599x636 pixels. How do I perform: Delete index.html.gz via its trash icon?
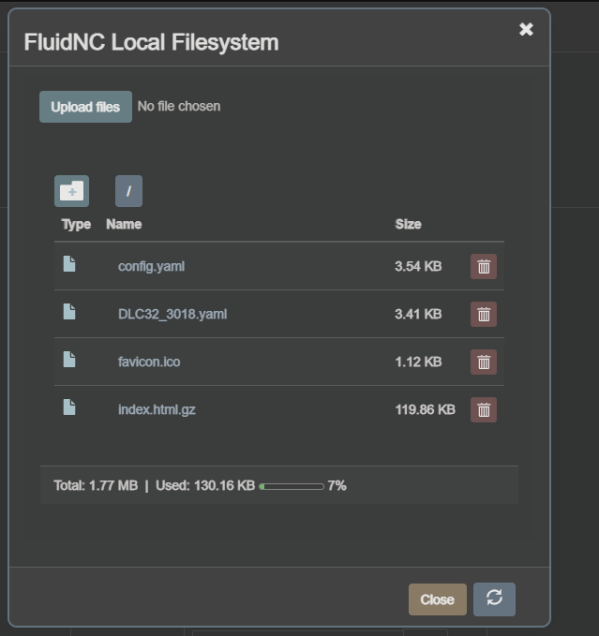[x=483, y=410]
